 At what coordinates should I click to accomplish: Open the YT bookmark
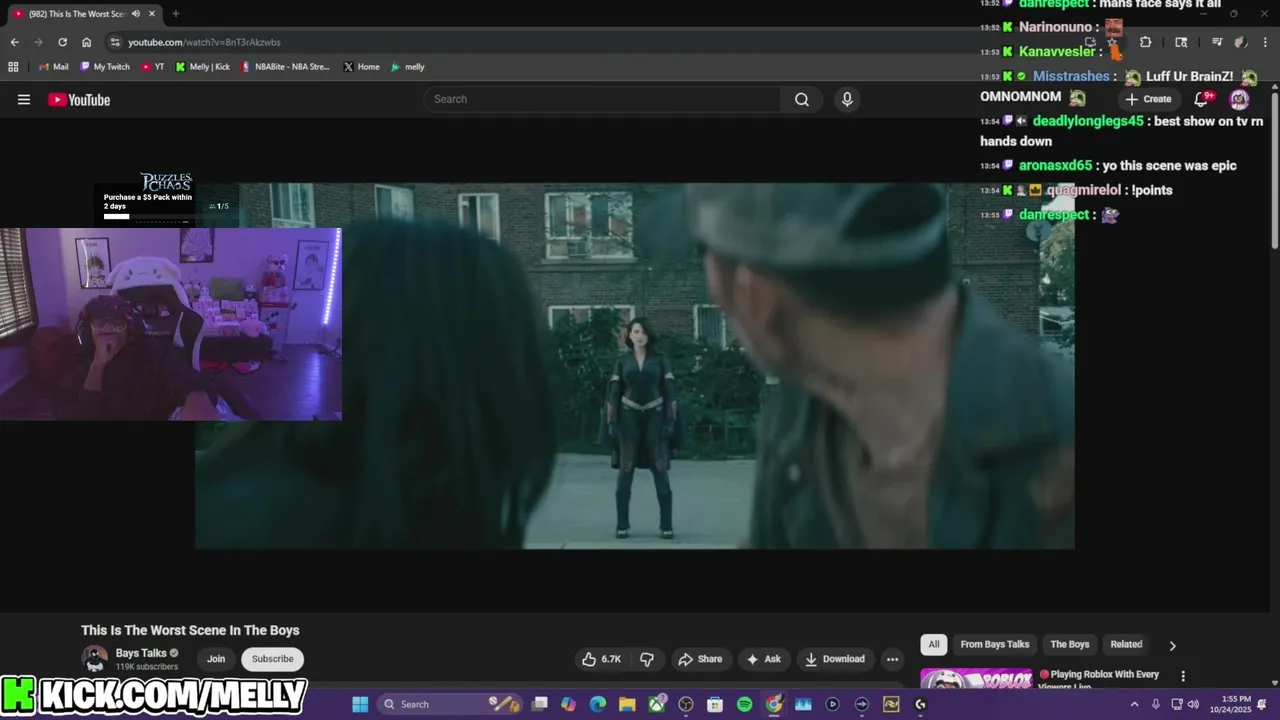click(153, 67)
